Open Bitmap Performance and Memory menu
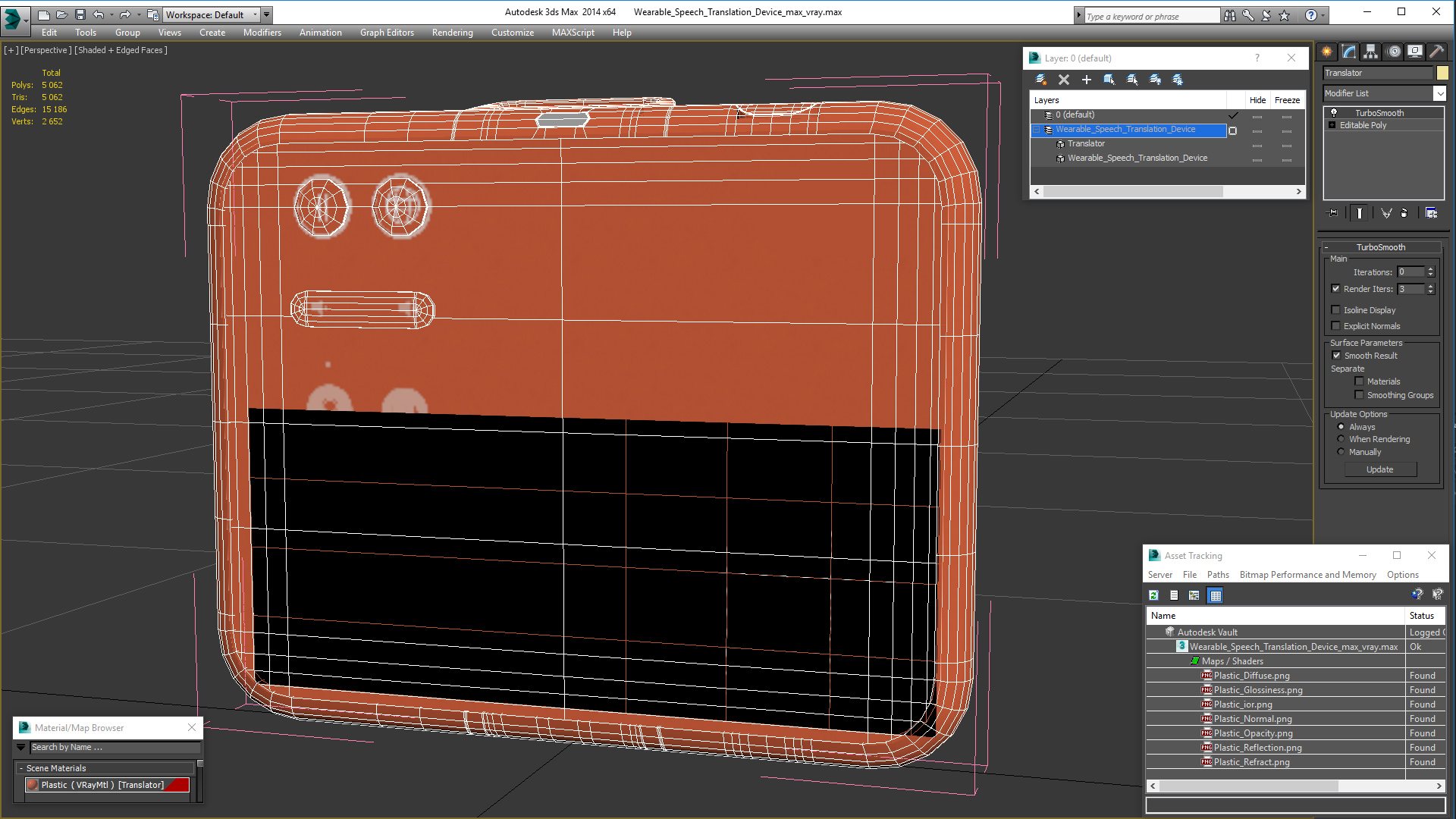1456x819 pixels. [x=1307, y=575]
